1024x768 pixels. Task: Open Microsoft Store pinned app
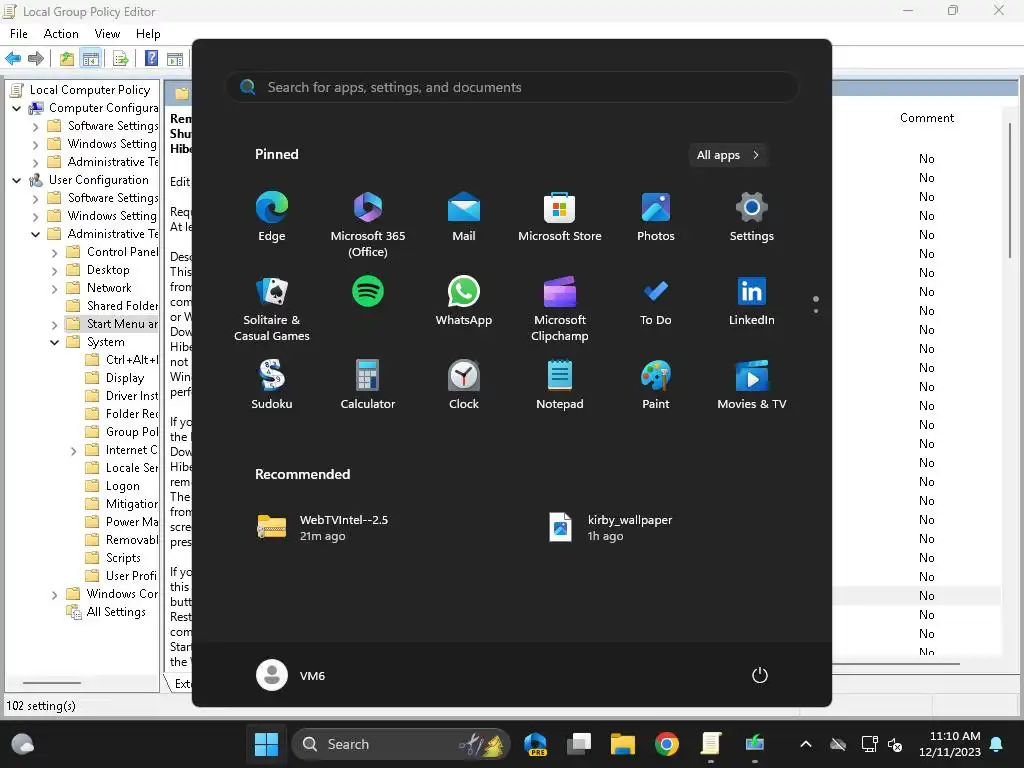(x=560, y=217)
